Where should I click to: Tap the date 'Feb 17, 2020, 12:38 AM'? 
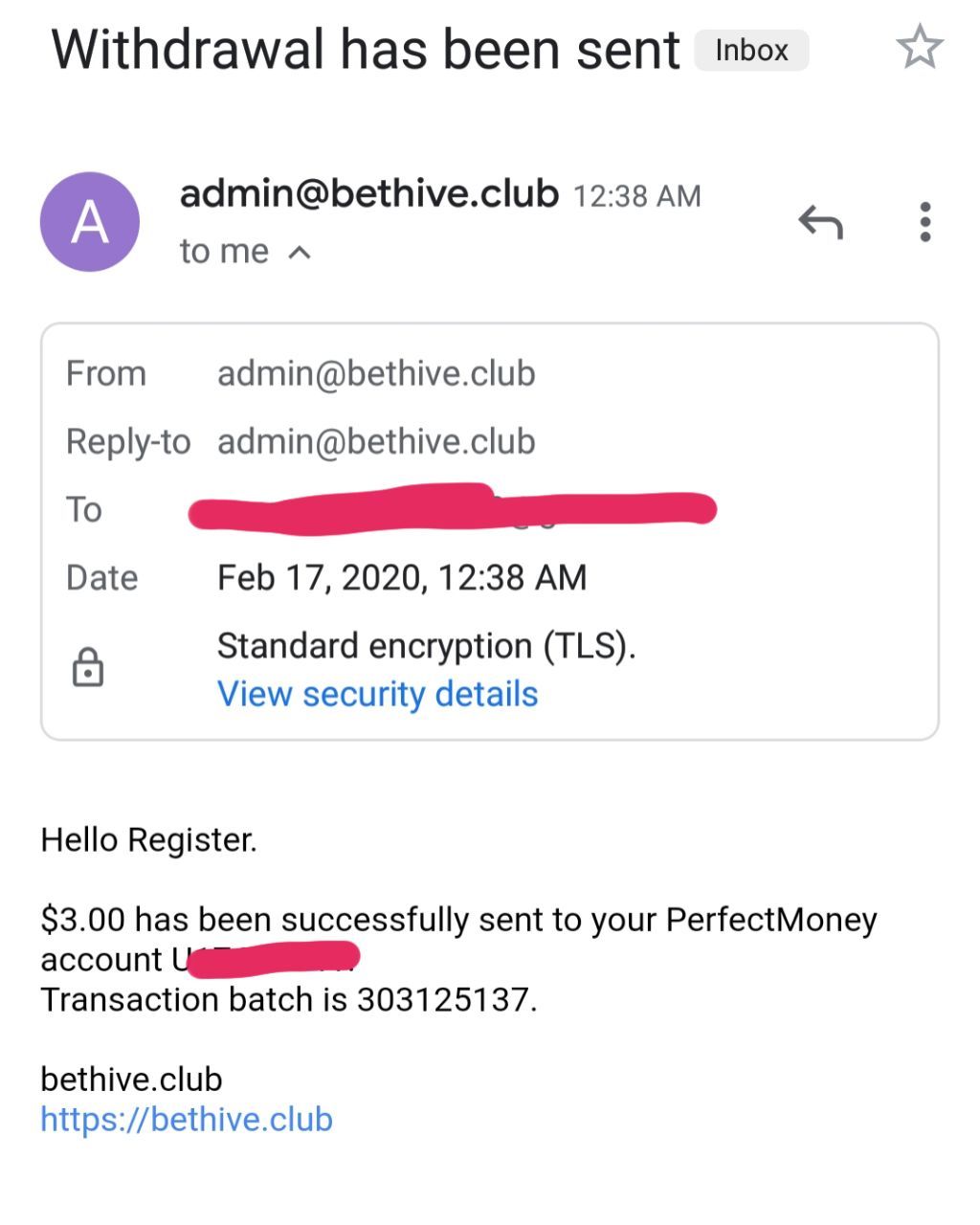tap(402, 577)
